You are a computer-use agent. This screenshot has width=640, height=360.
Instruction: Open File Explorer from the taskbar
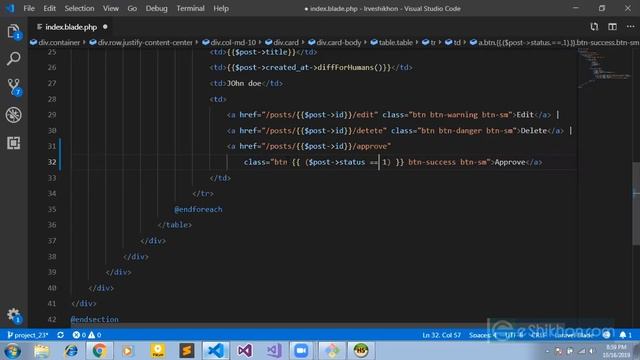(x=42, y=351)
